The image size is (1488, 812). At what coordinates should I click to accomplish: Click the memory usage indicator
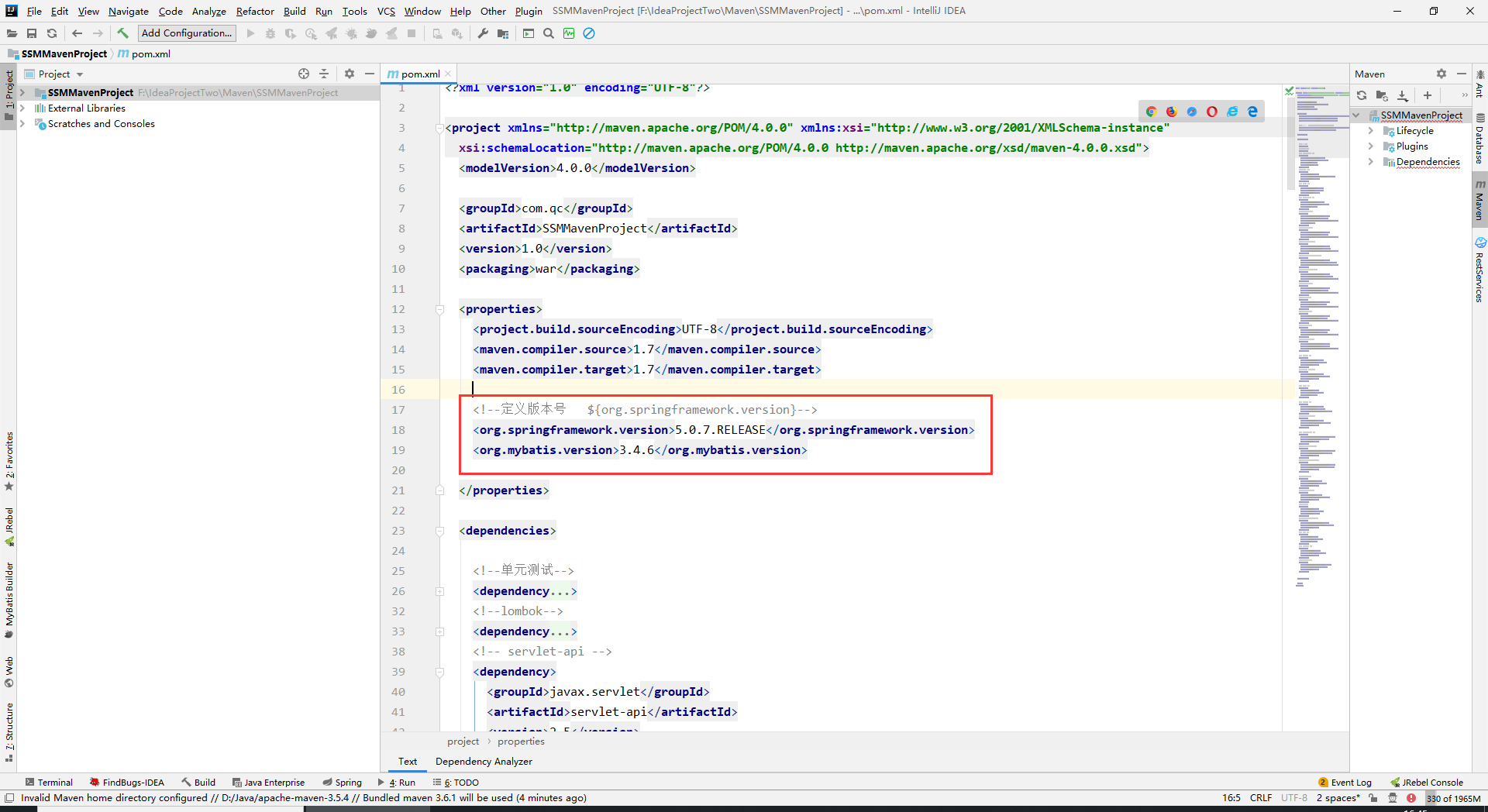(x=1453, y=798)
